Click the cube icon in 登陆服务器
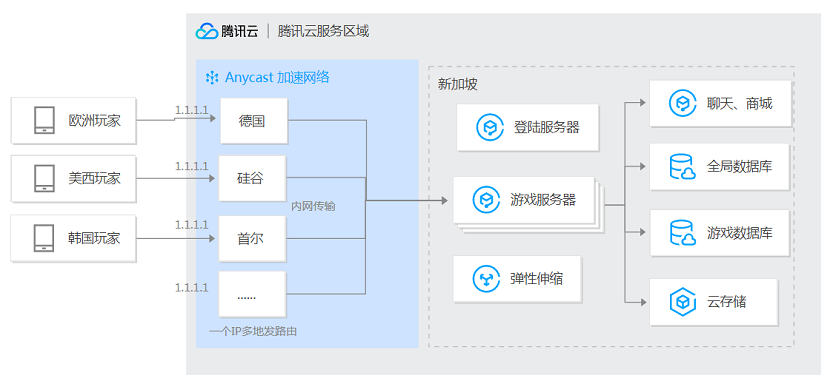 point(489,128)
